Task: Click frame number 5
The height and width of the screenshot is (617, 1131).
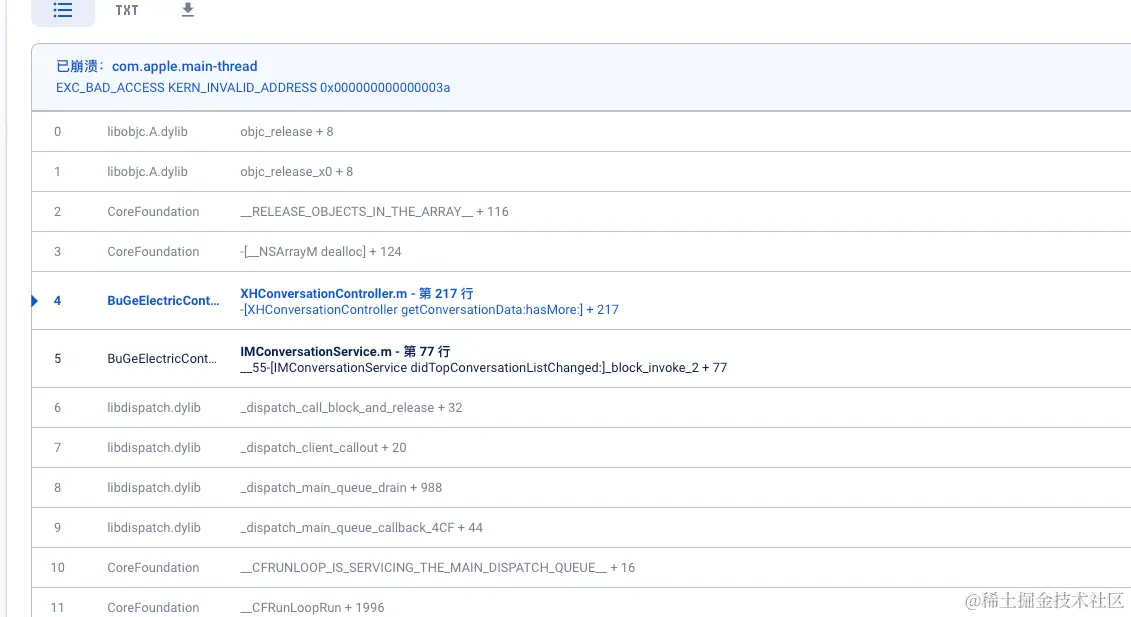Action: click(58, 359)
